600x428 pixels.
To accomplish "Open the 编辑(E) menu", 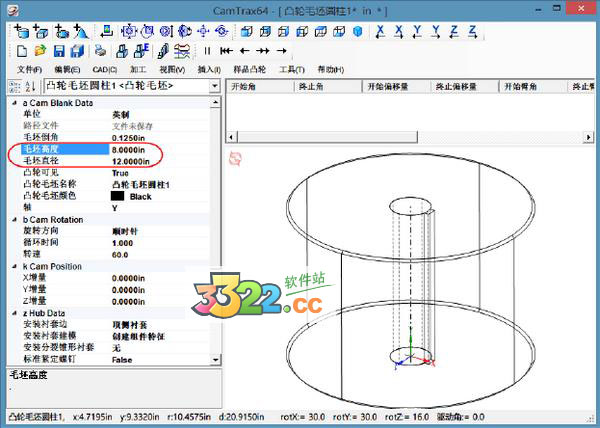I will pyautogui.click(x=67, y=70).
